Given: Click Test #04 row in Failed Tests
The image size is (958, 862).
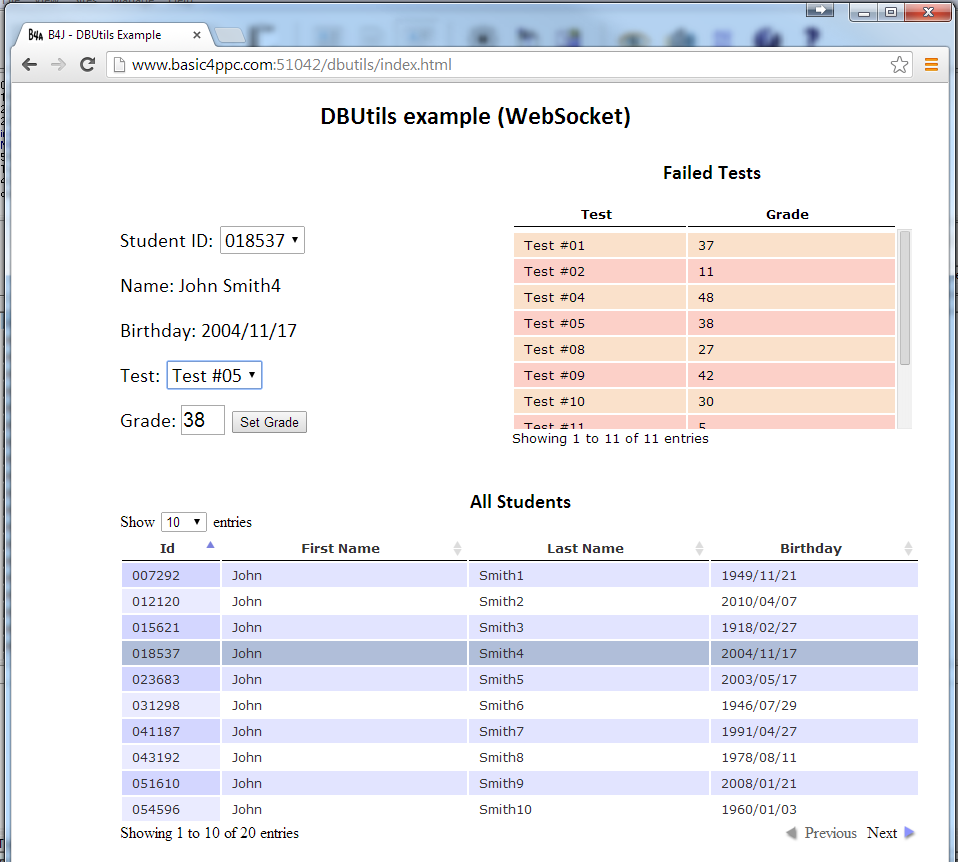Looking at the screenshot, I should 704,298.
